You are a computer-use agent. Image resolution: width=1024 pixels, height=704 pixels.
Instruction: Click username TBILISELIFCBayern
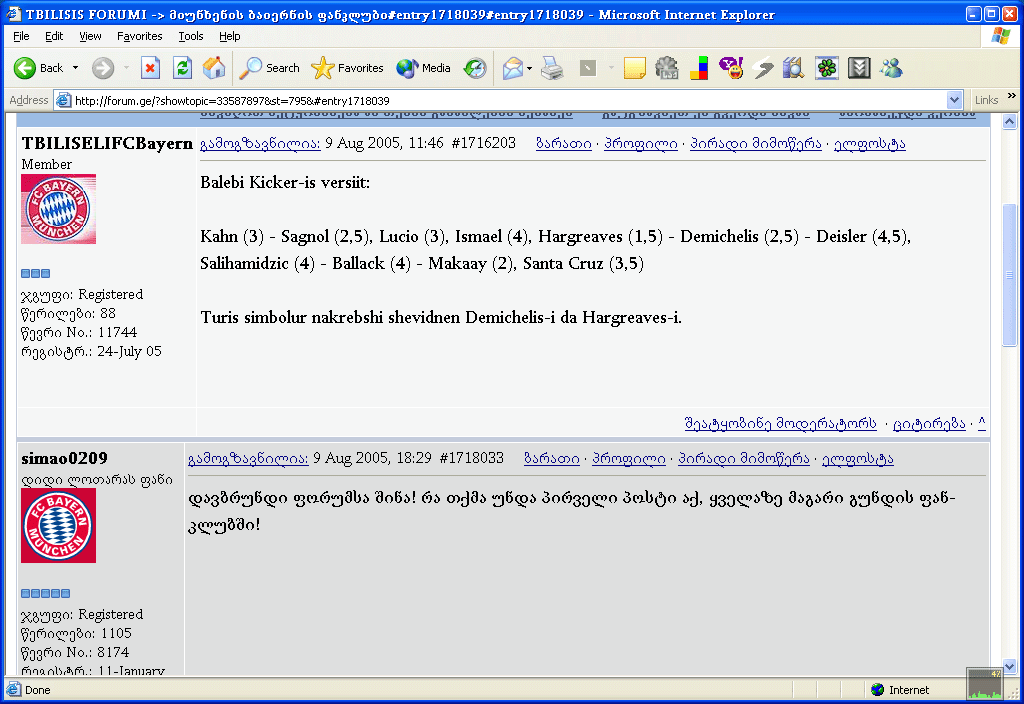[107, 143]
